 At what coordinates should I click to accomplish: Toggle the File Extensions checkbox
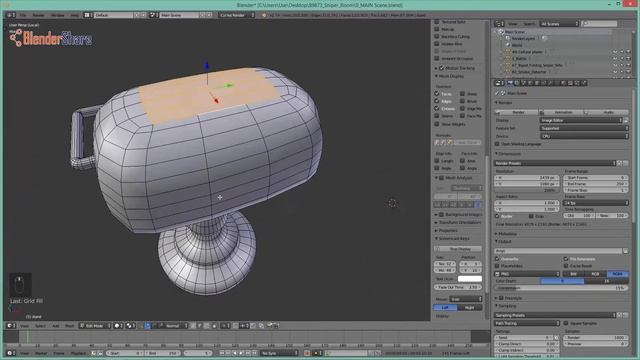(x=566, y=259)
